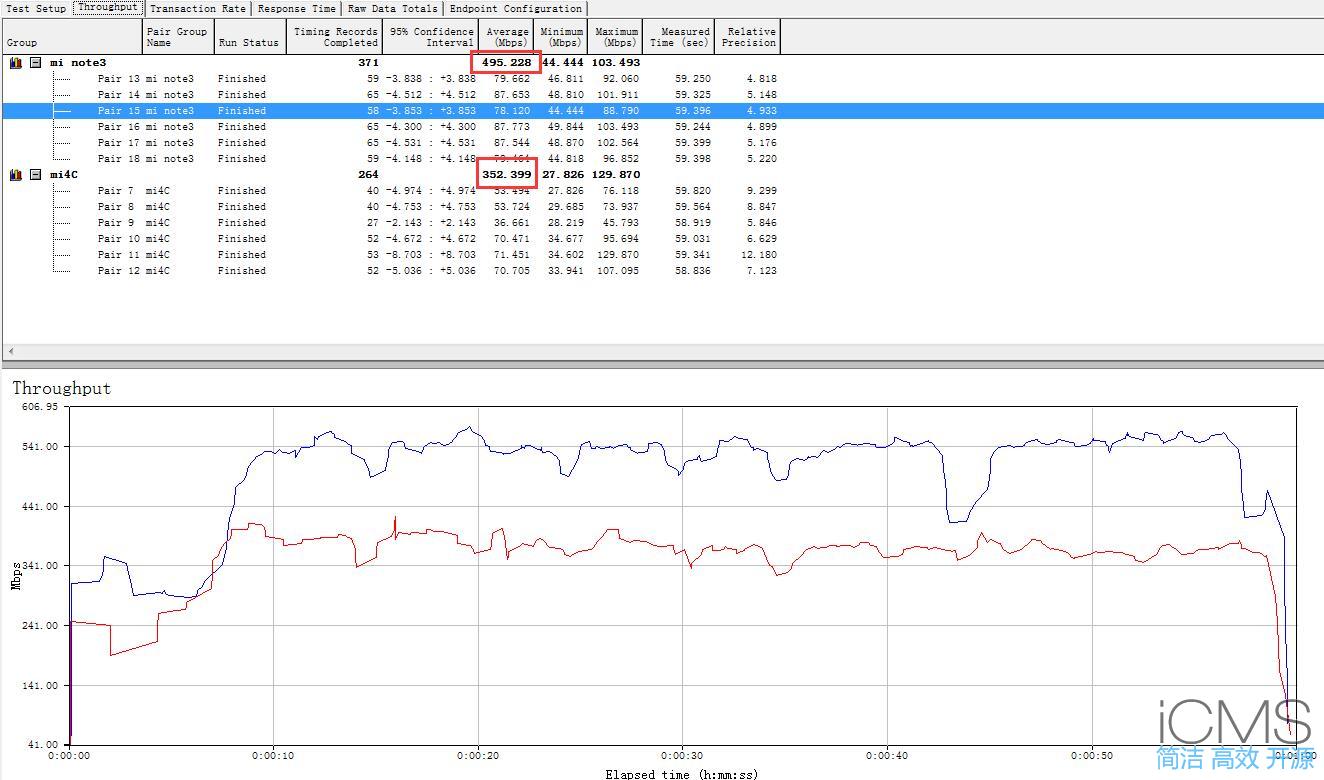Screen dimensions: 1324x780
Task: Click Pair 14 average value 87.653
Action: pos(512,95)
